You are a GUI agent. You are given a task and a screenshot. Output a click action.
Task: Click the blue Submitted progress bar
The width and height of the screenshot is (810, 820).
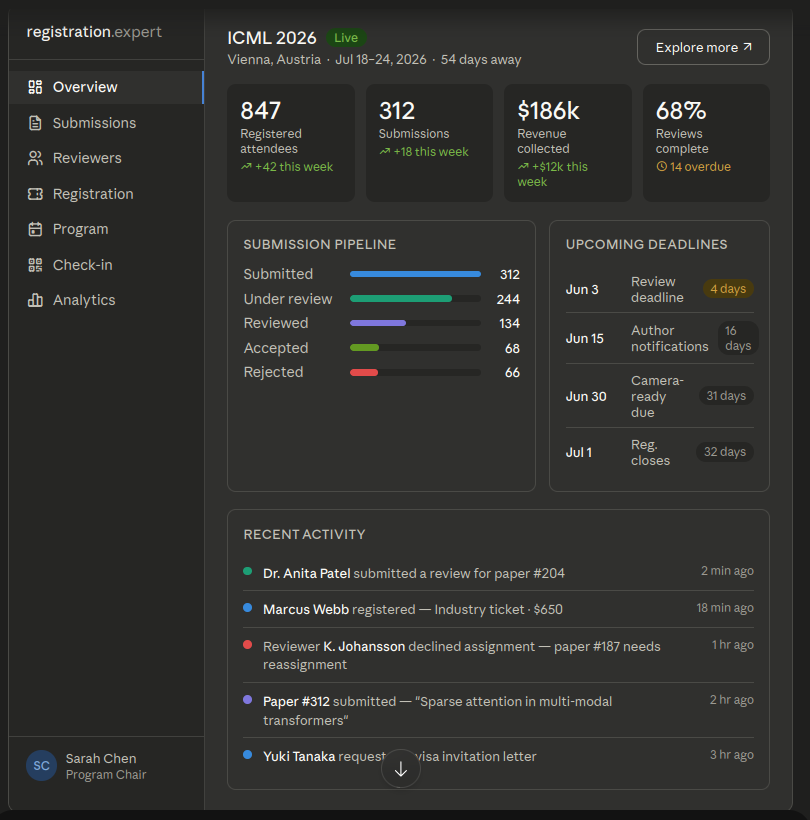pyautogui.click(x=415, y=274)
